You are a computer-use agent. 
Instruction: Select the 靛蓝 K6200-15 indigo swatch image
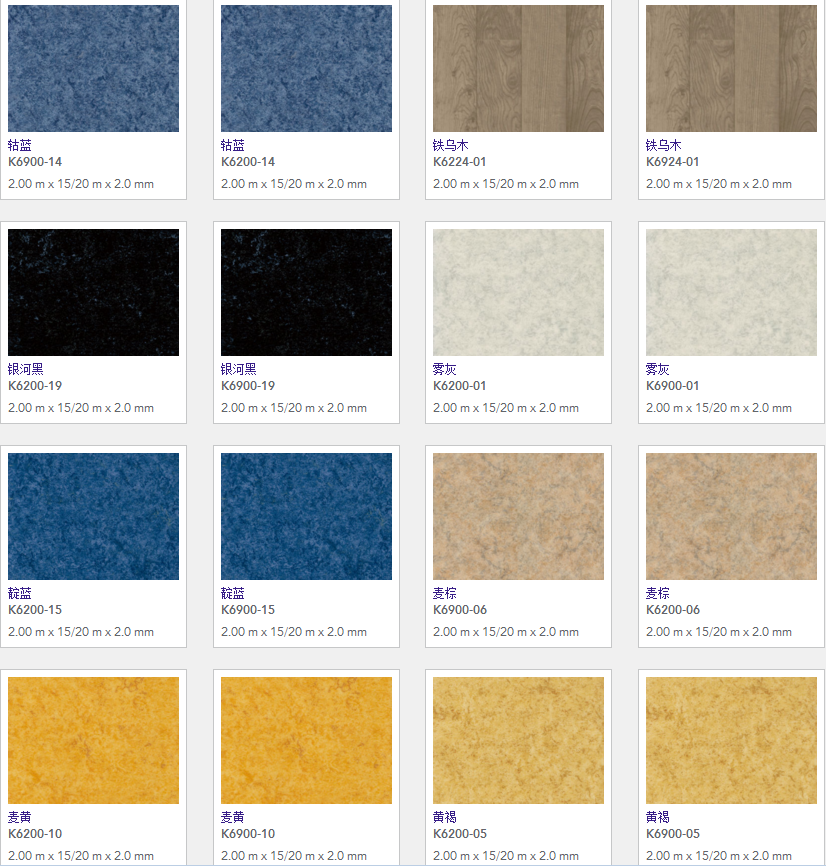click(93, 516)
